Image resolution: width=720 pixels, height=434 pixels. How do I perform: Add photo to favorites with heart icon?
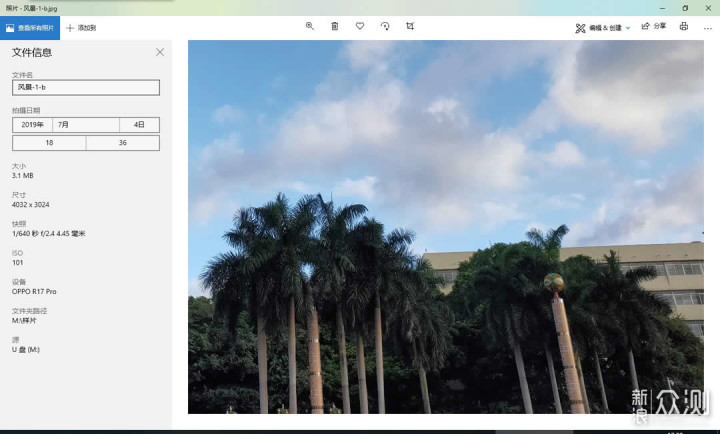(360, 26)
